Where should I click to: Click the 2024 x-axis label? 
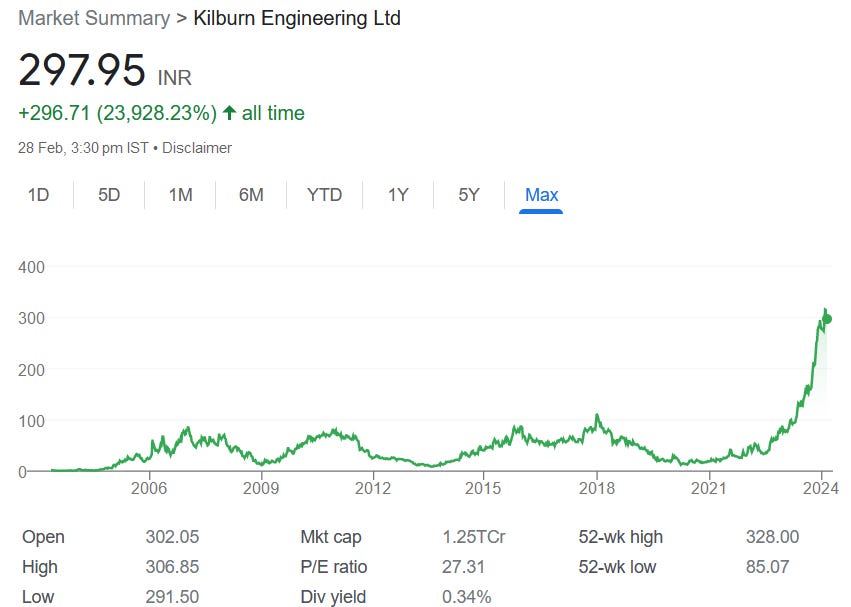coord(821,488)
